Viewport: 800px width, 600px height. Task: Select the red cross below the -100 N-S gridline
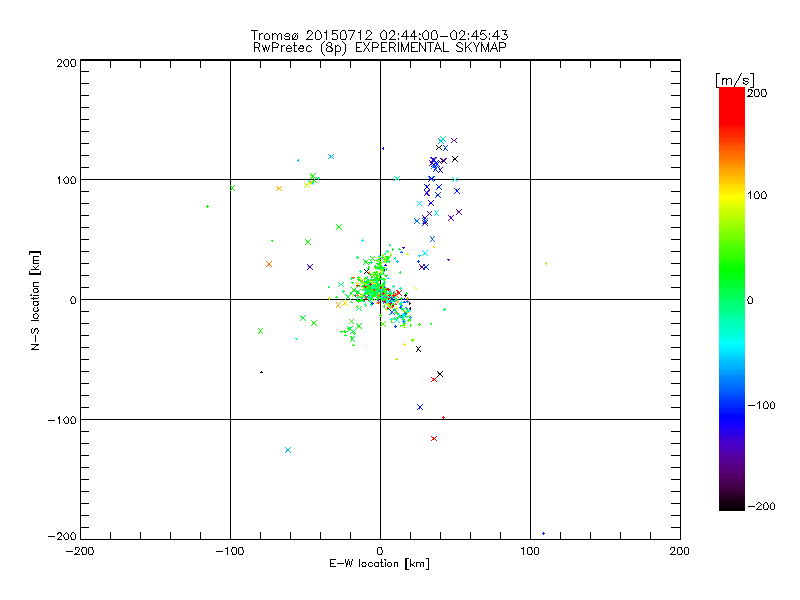[434, 439]
